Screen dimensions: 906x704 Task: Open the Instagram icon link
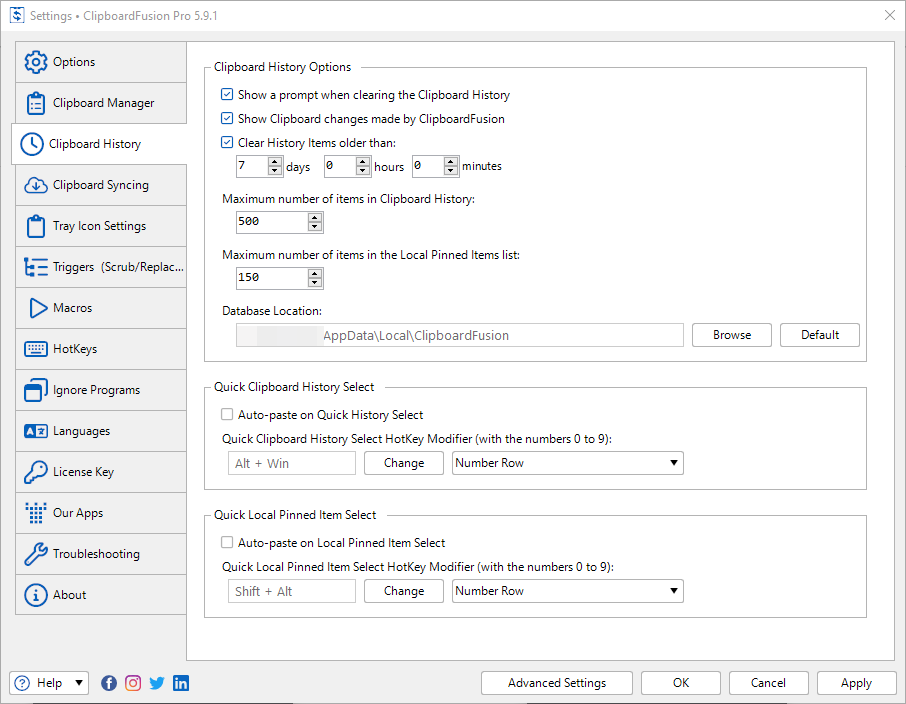(133, 683)
